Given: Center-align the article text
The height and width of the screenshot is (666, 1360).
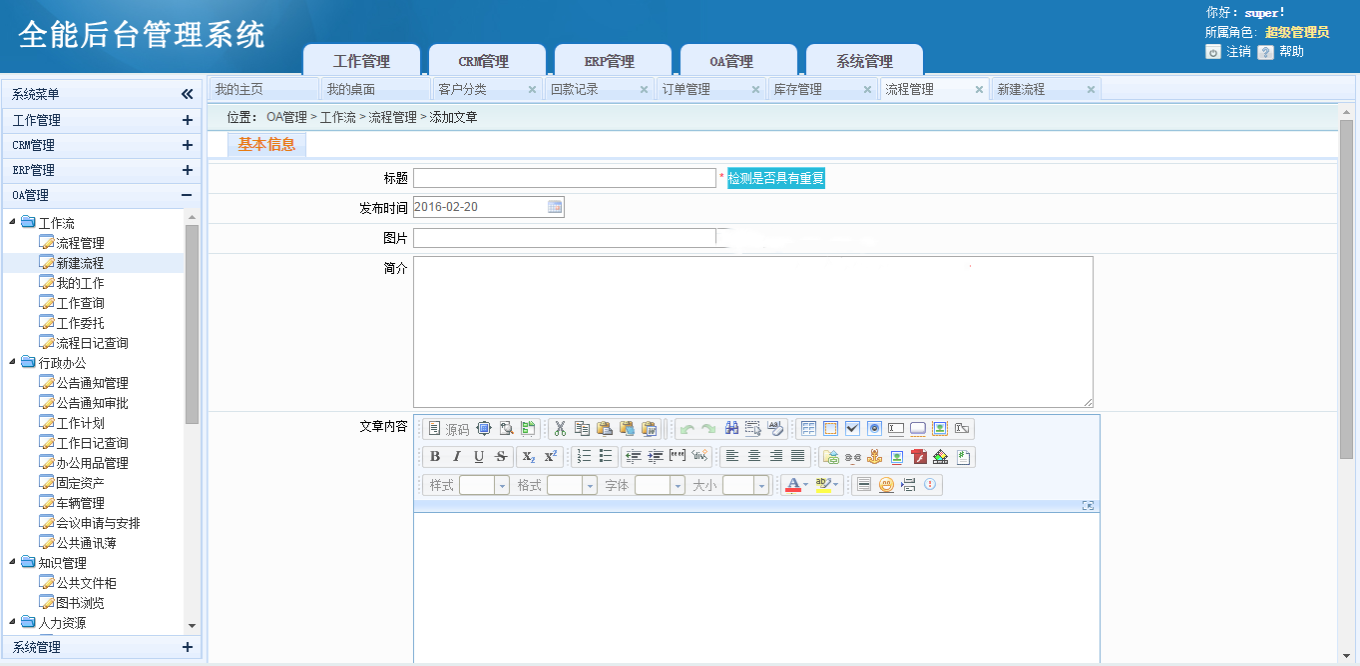Looking at the screenshot, I should coord(754,457).
